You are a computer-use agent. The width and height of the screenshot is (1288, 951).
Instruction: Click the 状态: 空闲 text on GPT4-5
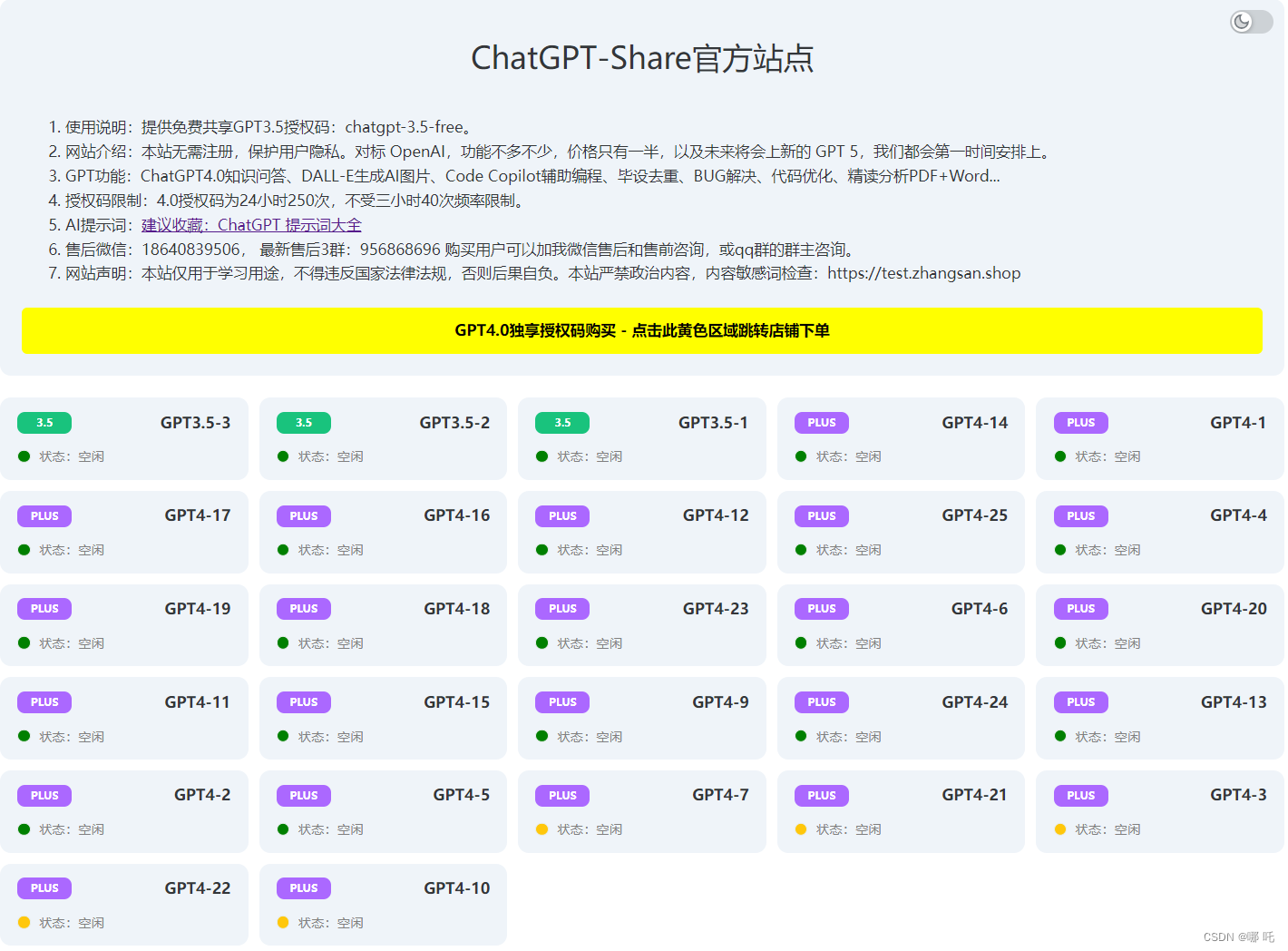point(331,829)
